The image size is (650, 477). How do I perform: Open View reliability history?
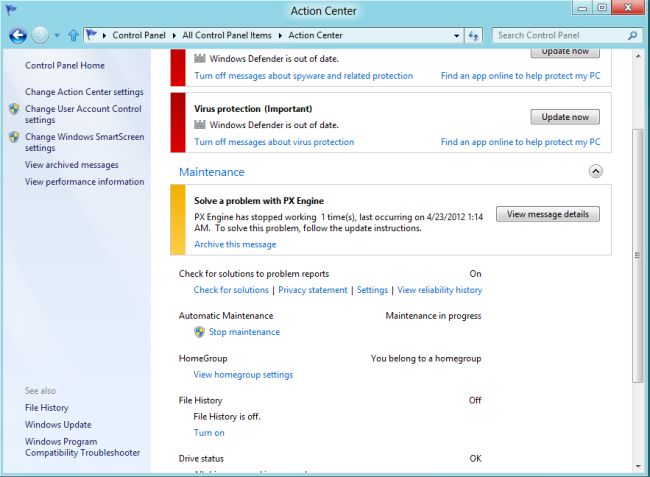click(439, 290)
